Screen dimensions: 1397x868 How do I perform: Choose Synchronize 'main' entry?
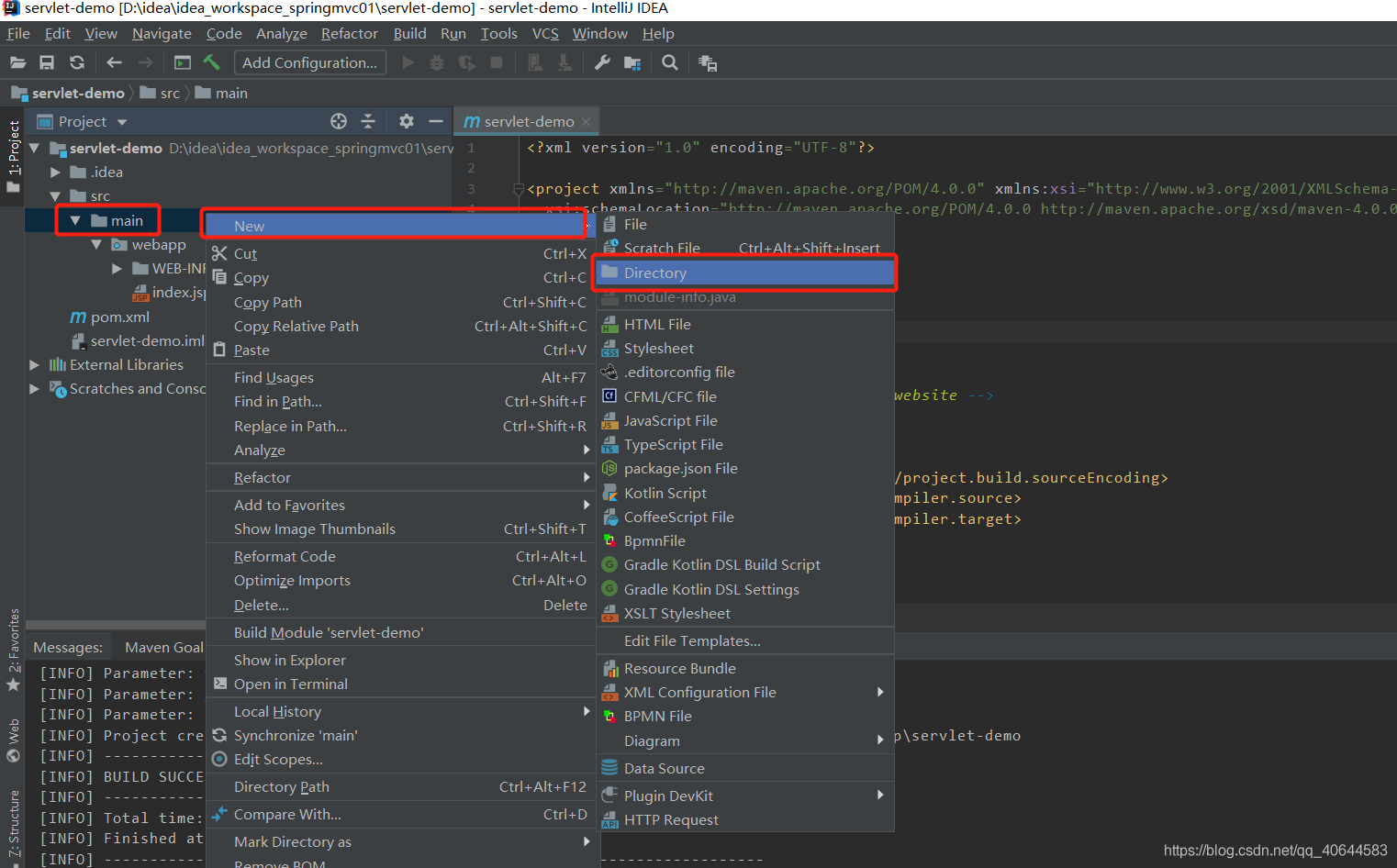[x=401, y=735]
